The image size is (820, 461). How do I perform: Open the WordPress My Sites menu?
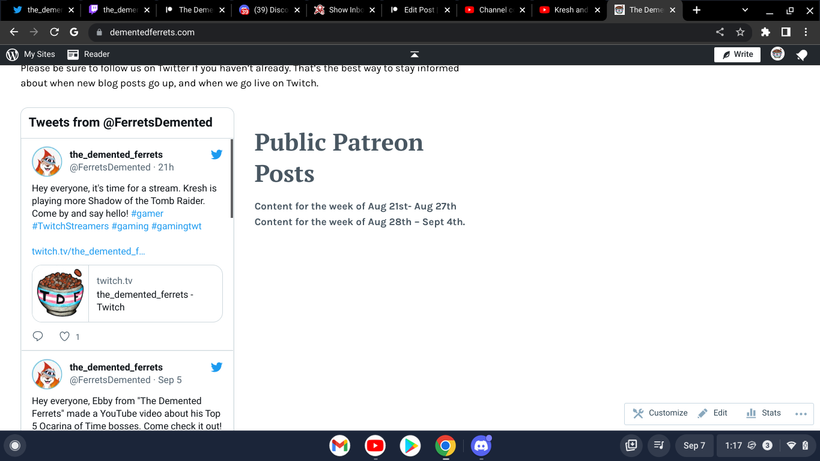point(30,54)
